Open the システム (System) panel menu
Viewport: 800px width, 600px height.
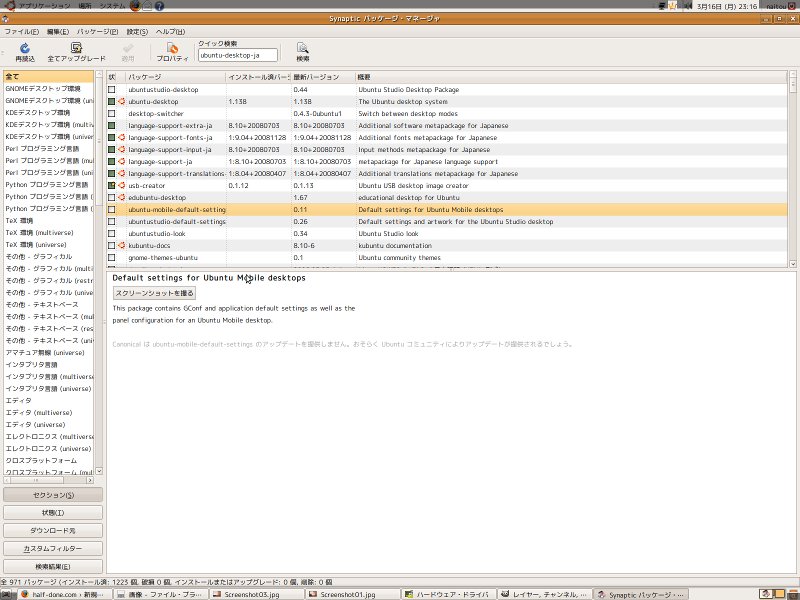tap(112, 6)
